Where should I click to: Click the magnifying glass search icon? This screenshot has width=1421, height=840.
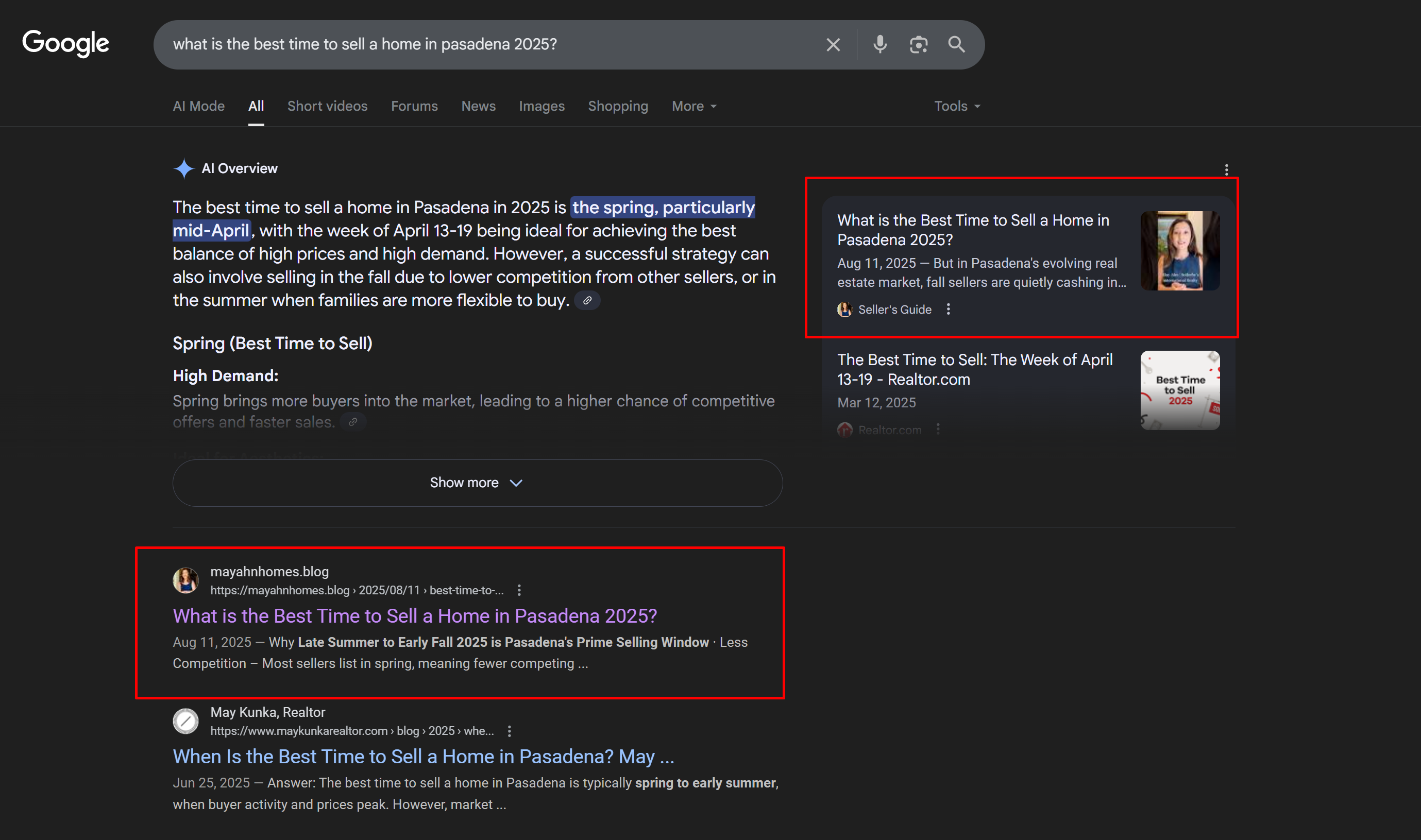coord(956,44)
